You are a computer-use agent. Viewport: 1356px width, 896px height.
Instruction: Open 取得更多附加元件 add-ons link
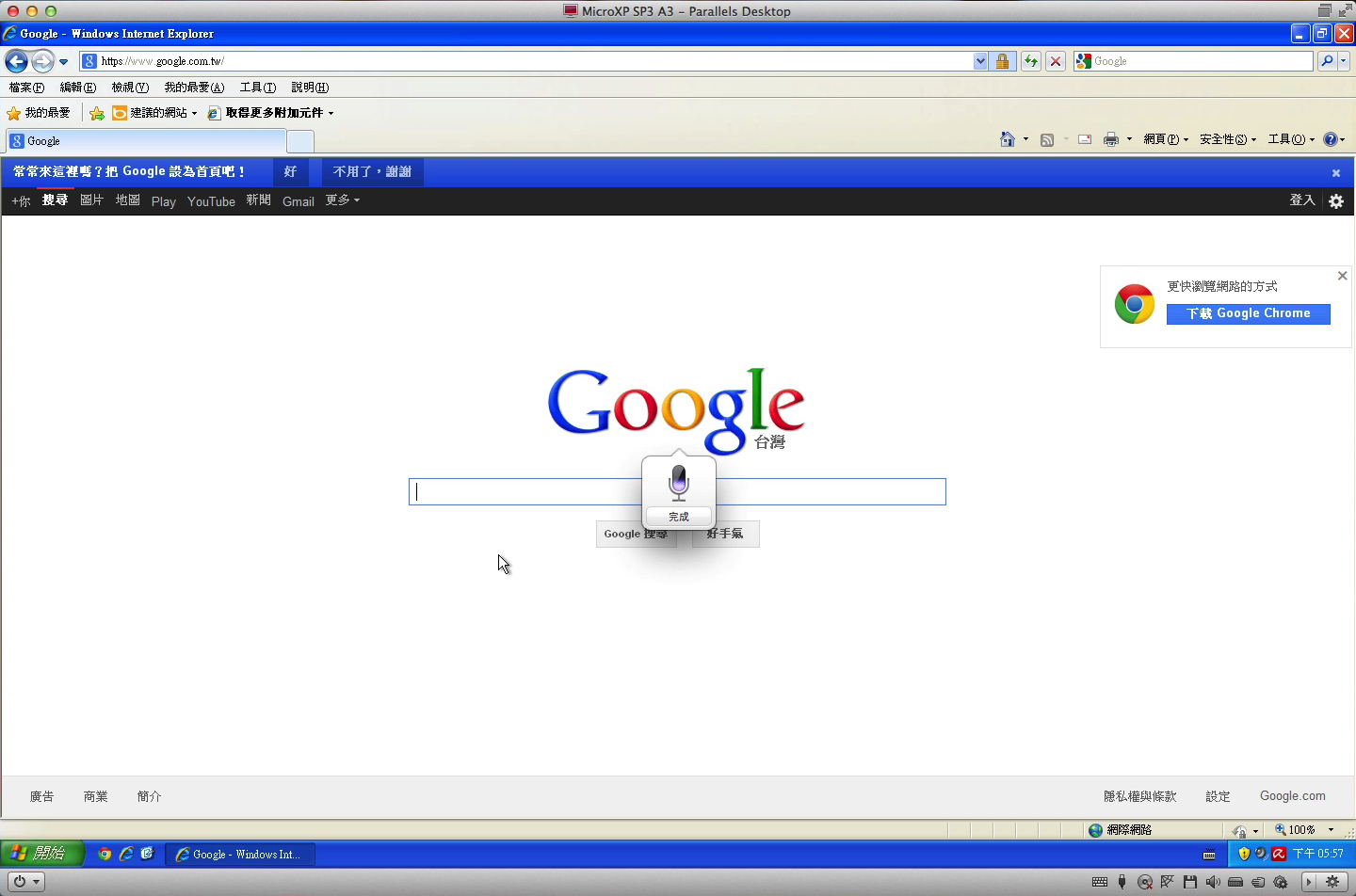[x=270, y=113]
